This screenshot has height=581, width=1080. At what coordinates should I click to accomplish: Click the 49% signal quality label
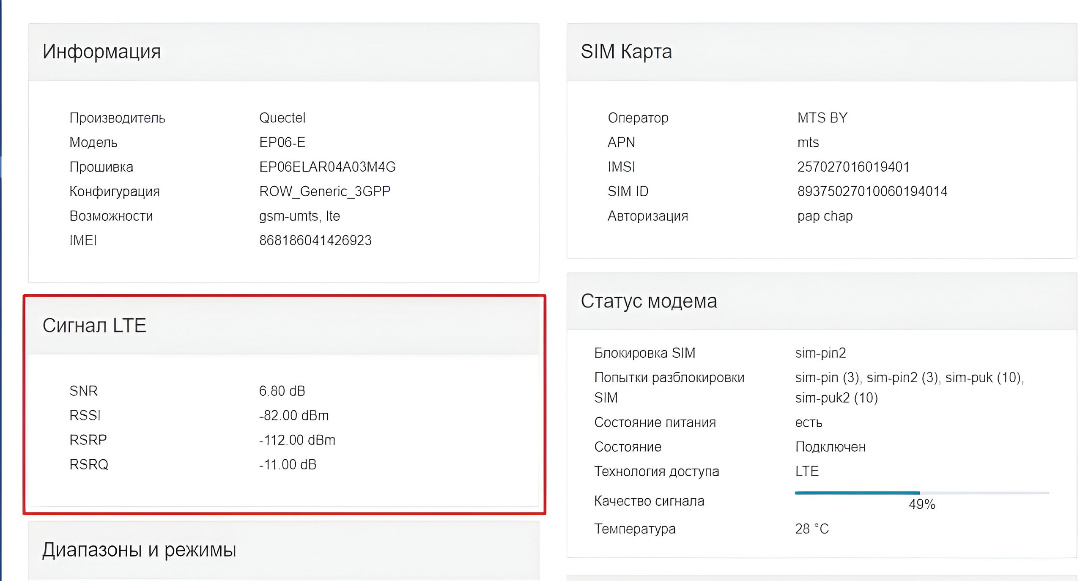pyautogui.click(x=921, y=505)
